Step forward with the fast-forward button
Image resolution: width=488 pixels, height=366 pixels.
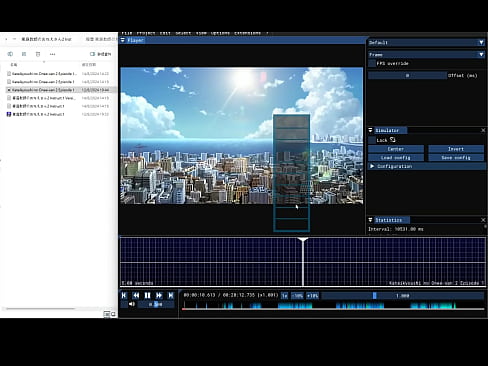point(159,295)
